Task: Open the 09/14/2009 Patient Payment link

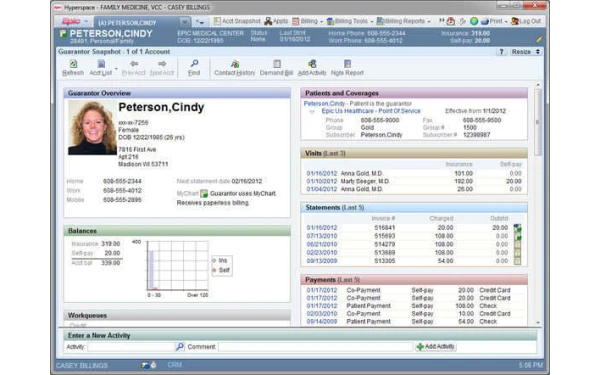Action: (x=321, y=321)
